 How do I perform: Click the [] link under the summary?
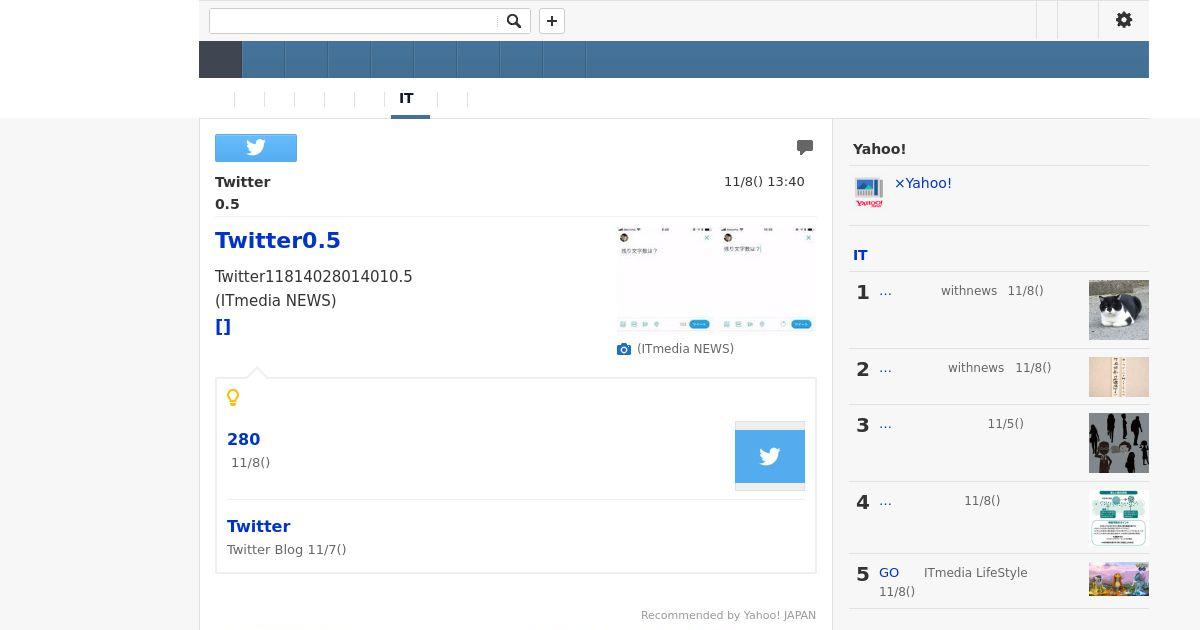coord(223,326)
